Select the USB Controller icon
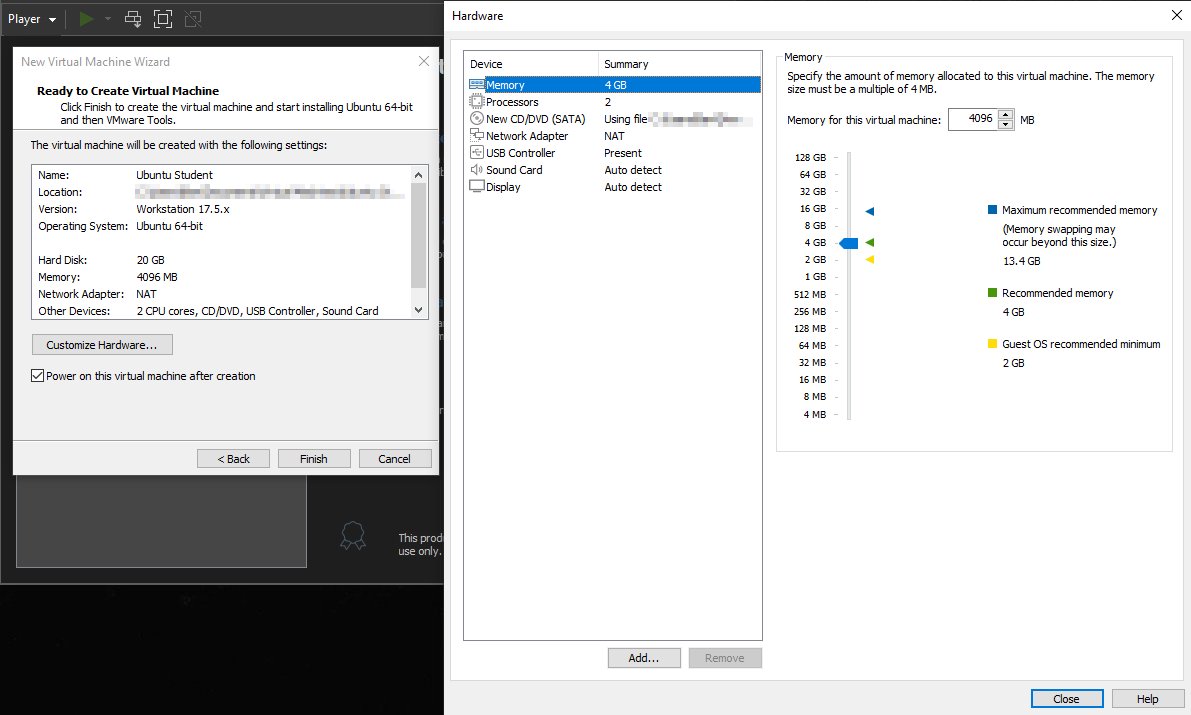Image resolution: width=1191 pixels, height=715 pixels. tap(476, 153)
